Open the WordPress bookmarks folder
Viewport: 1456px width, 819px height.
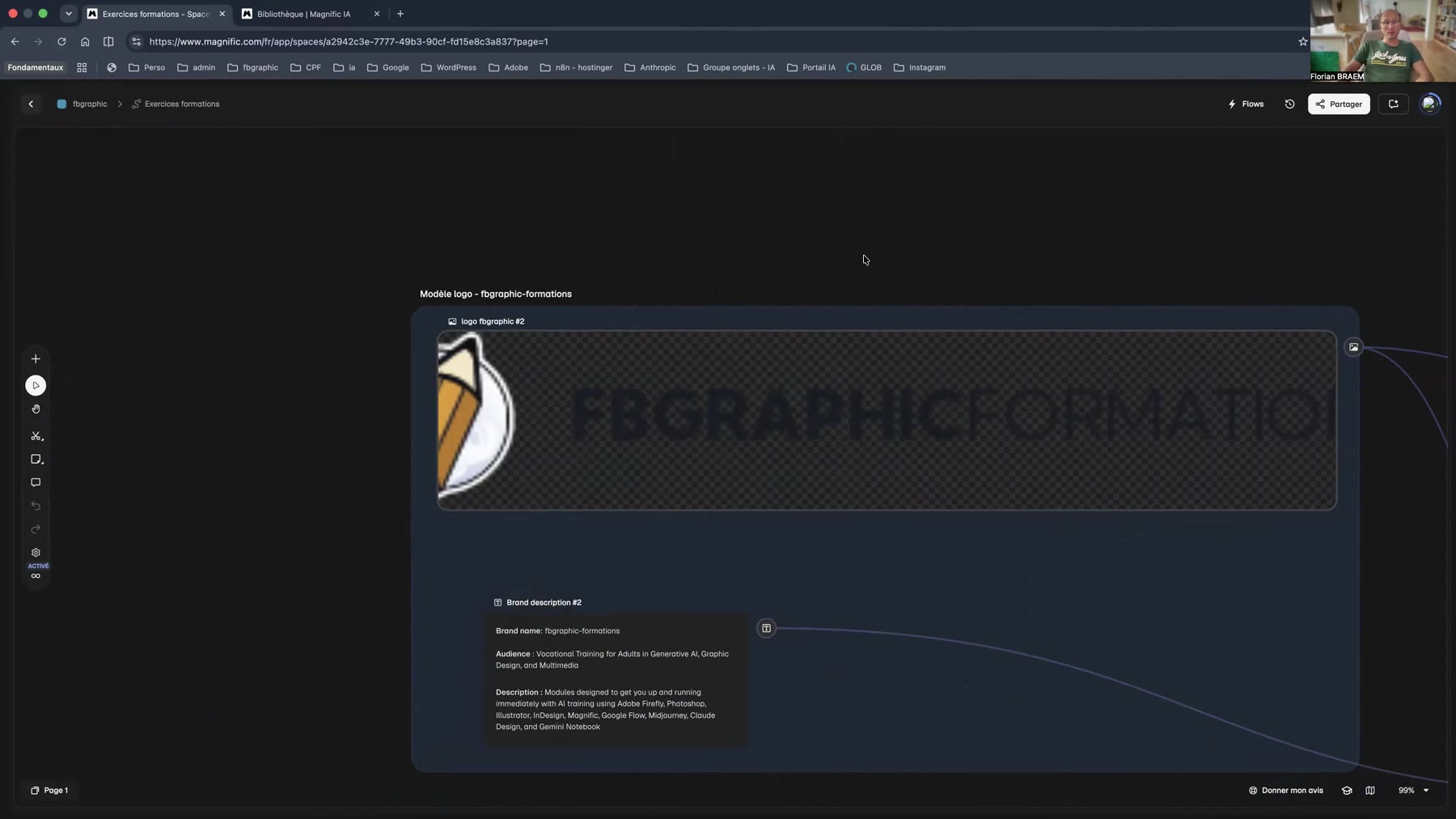448,67
